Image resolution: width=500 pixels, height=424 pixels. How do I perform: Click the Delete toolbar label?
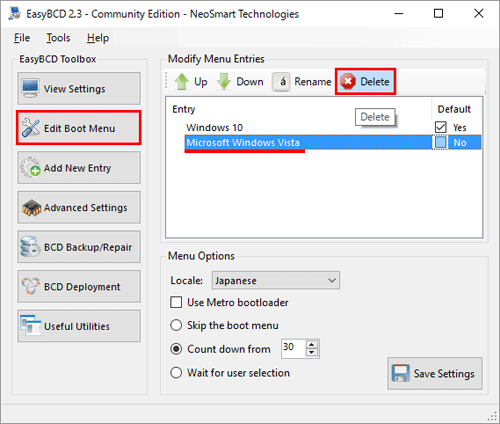(375, 82)
